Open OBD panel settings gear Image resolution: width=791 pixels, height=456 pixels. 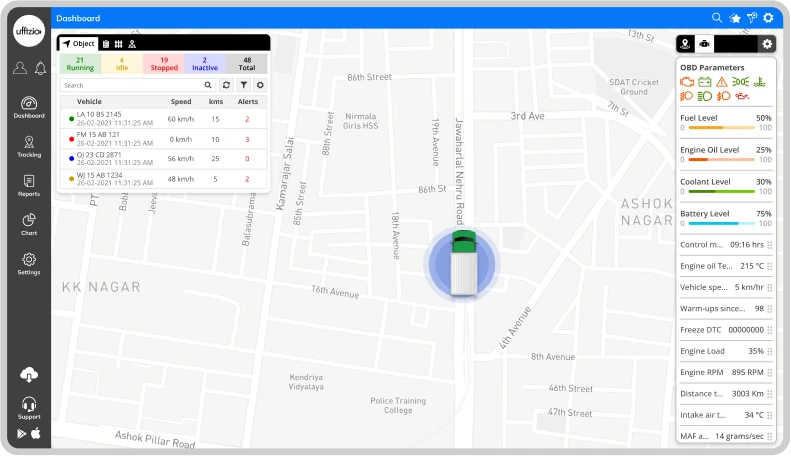(x=767, y=44)
